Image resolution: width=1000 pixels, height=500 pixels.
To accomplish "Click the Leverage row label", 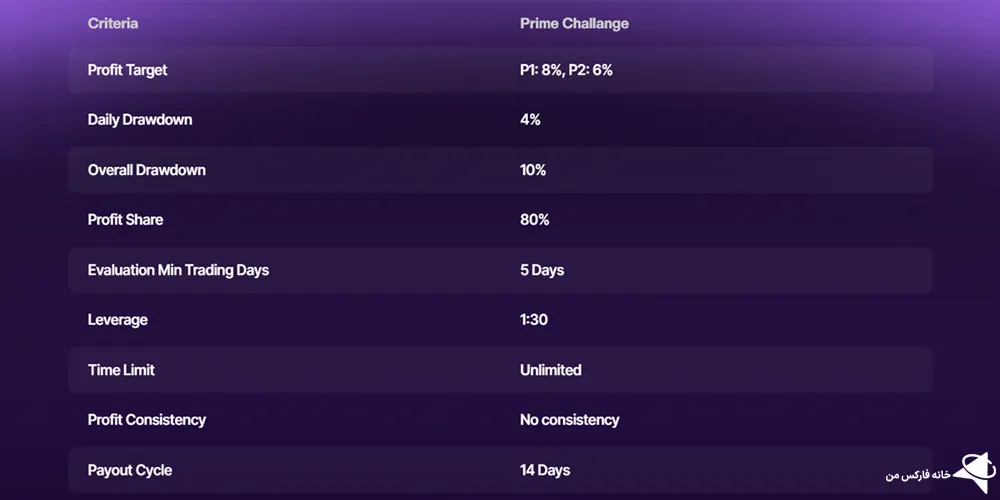I will (118, 320).
